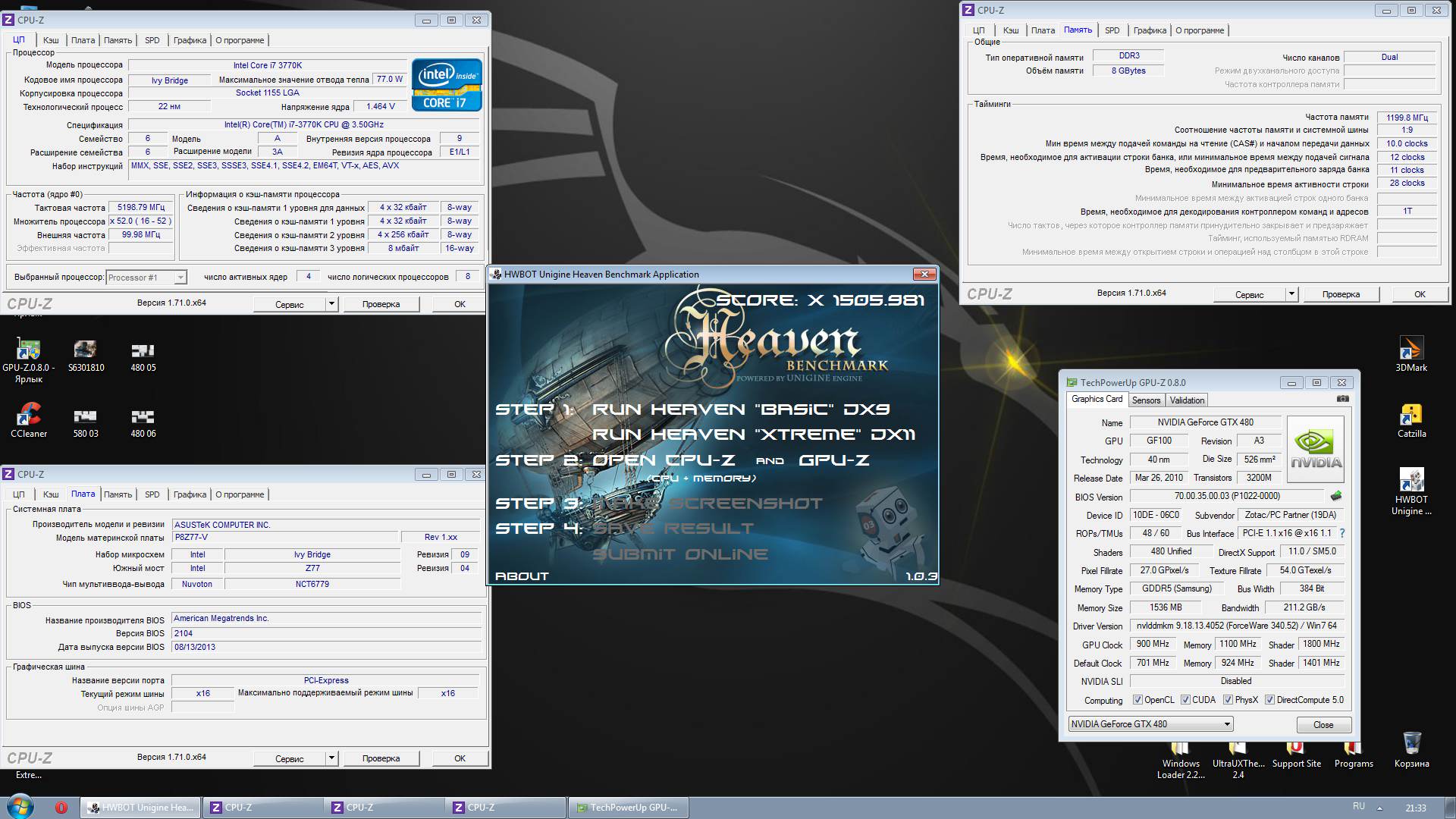
Task: Open the UltraUXThe... 2.4 desktop icon
Action: [x=1238, y=761]
